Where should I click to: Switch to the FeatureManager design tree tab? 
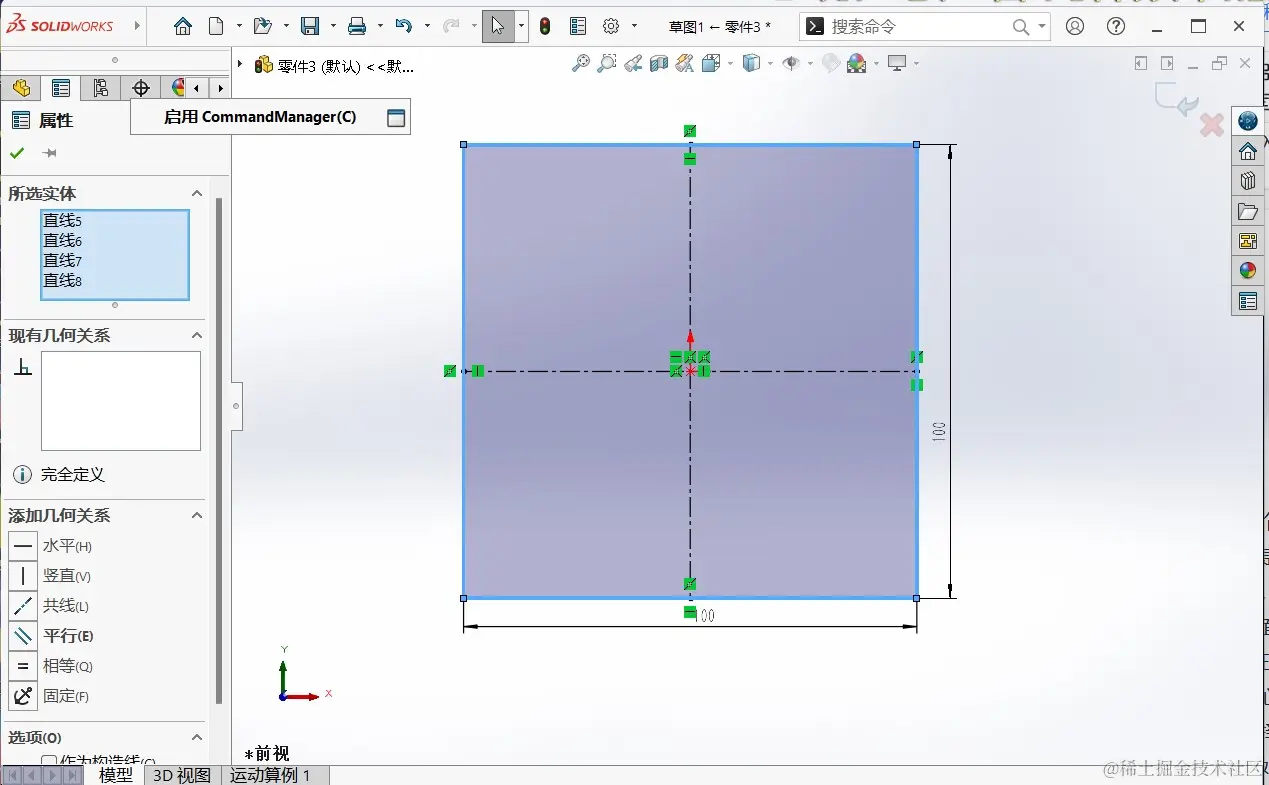click(x=21, y=88)
